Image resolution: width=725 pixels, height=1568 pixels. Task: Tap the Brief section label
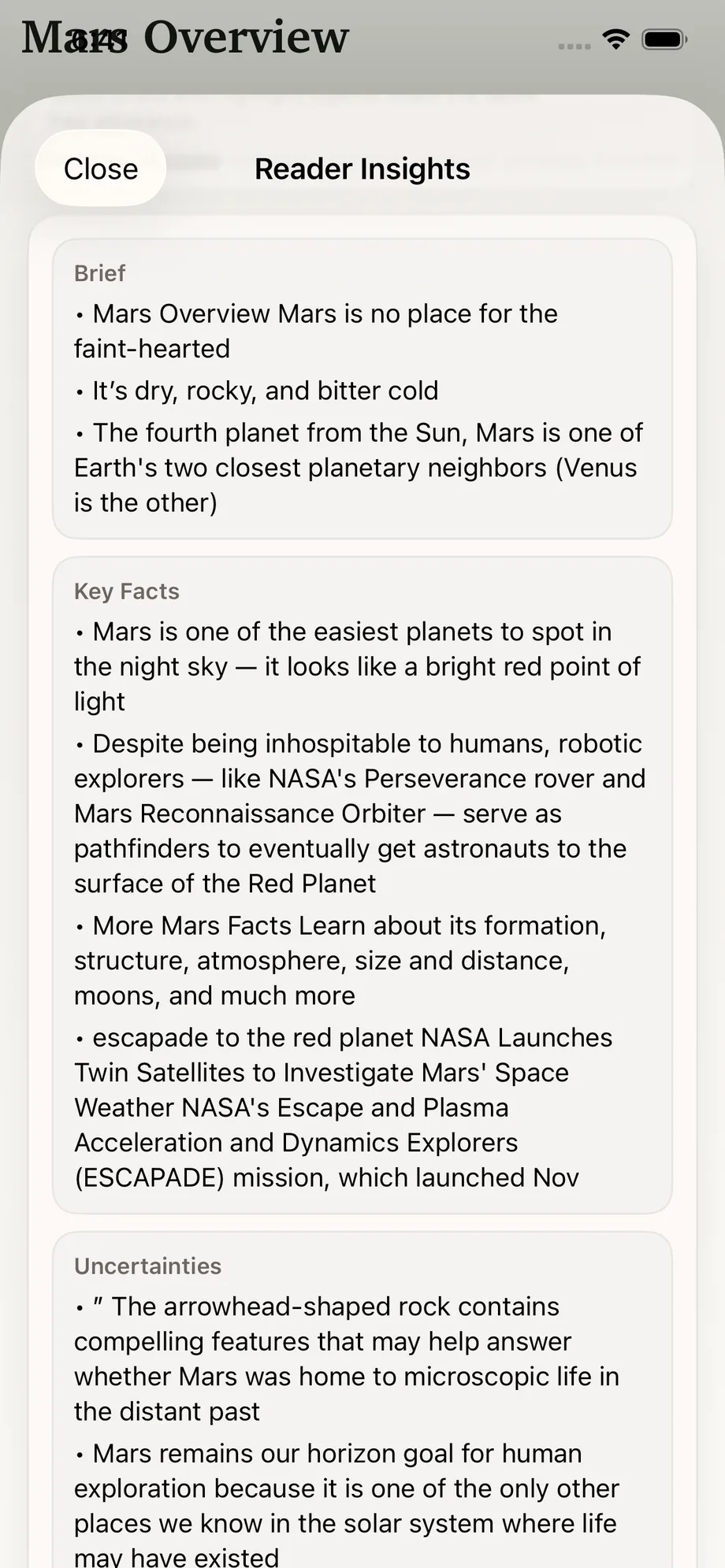(x=99, y=273)
